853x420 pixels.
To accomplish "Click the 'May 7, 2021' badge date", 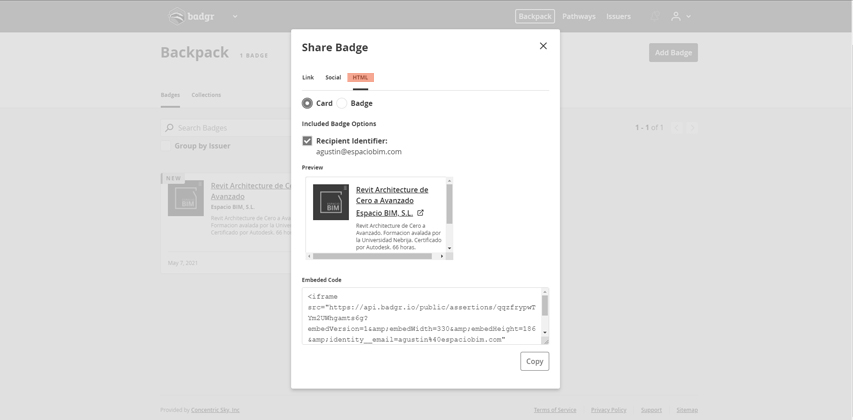I will (183, 263).
